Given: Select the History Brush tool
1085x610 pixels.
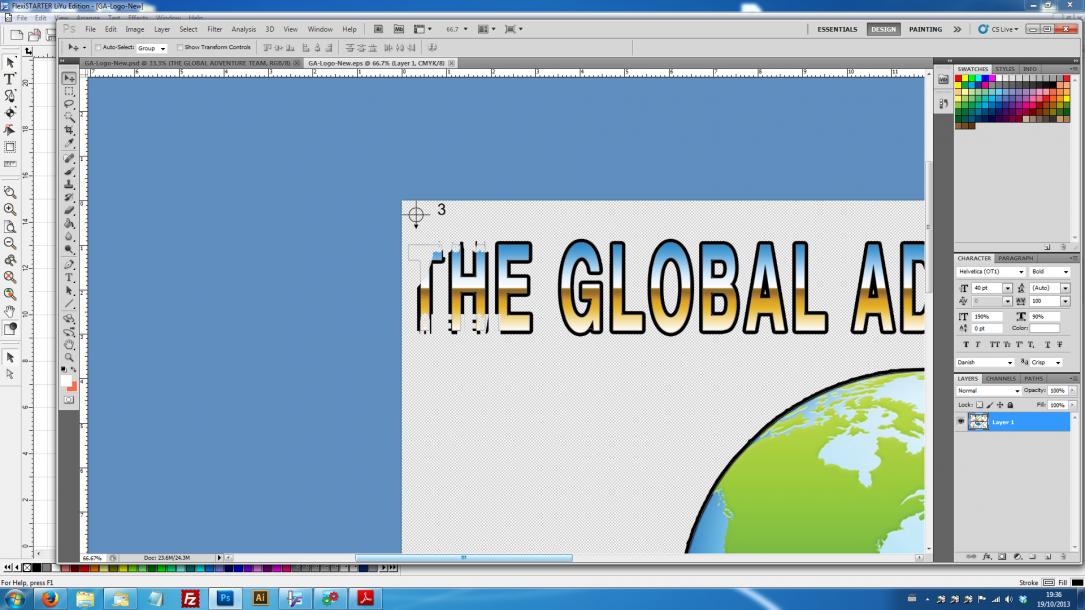Looking at the screenshot, I should coord(69,198).
